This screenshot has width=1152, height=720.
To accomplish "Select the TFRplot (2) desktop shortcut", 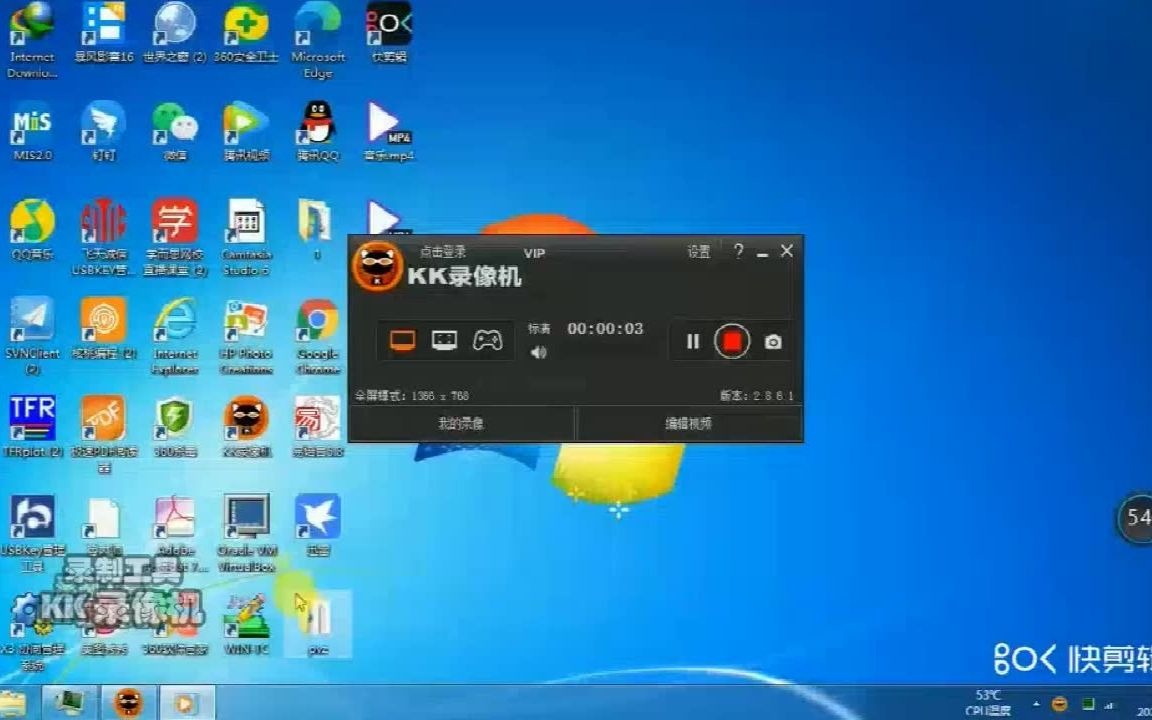I will point(32,428).
